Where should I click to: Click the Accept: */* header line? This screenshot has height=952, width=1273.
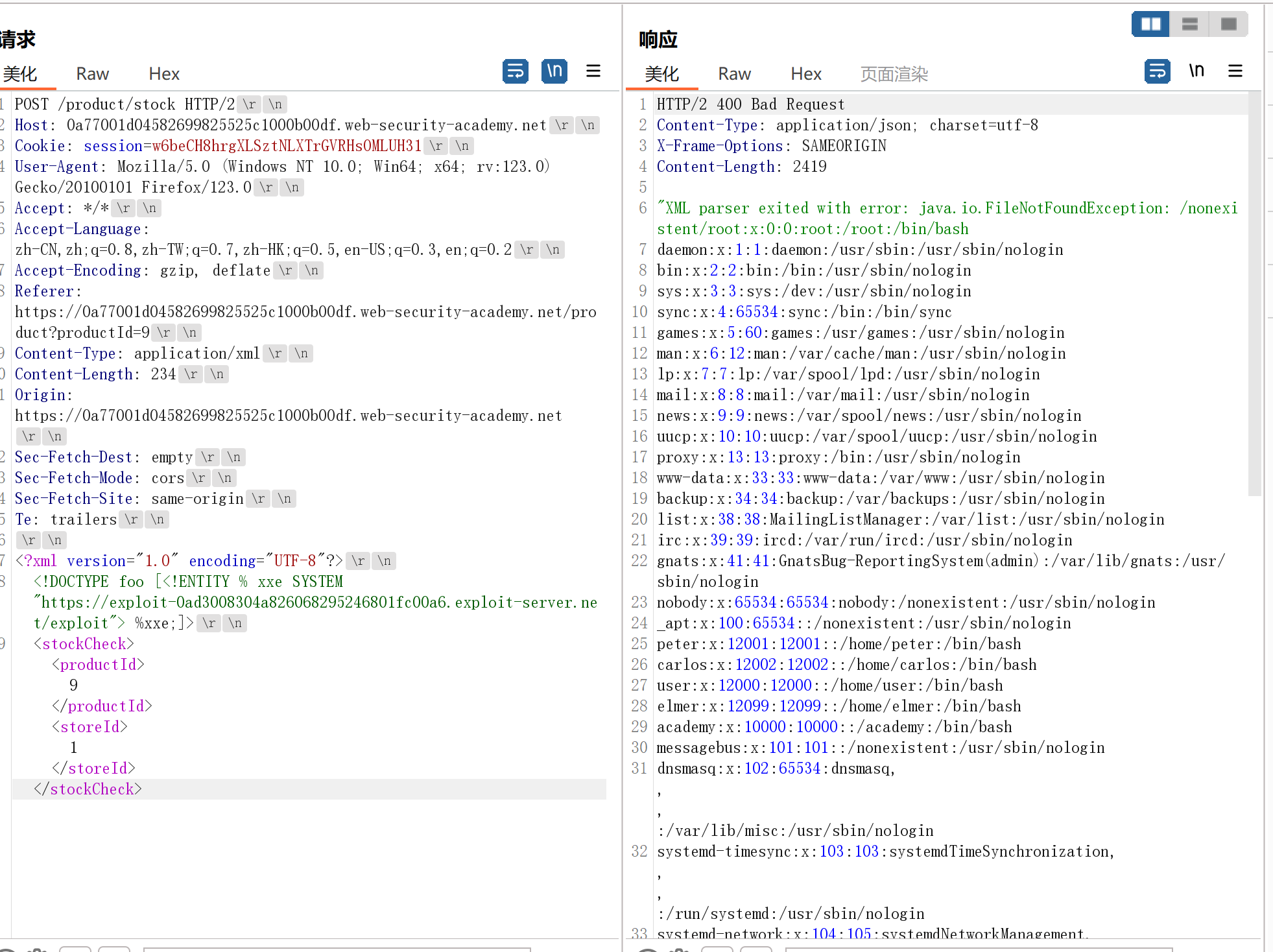pos(62,208)
